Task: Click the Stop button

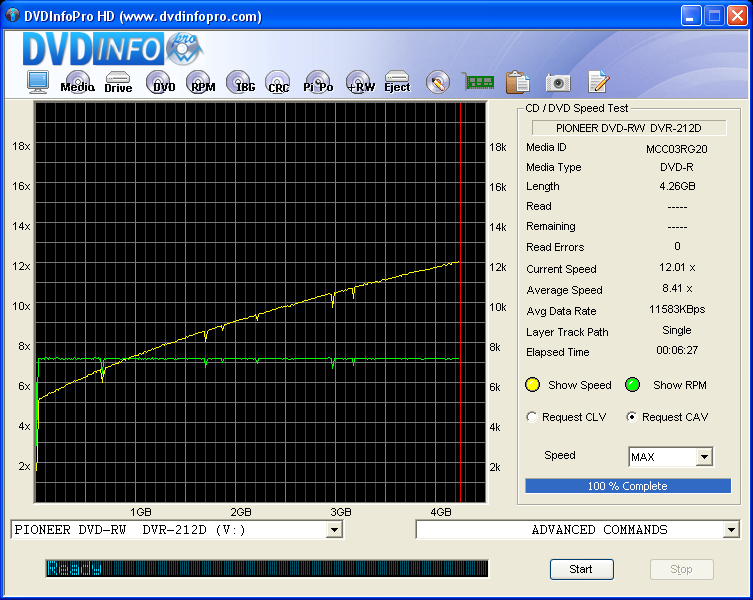Action: (681, 569)
